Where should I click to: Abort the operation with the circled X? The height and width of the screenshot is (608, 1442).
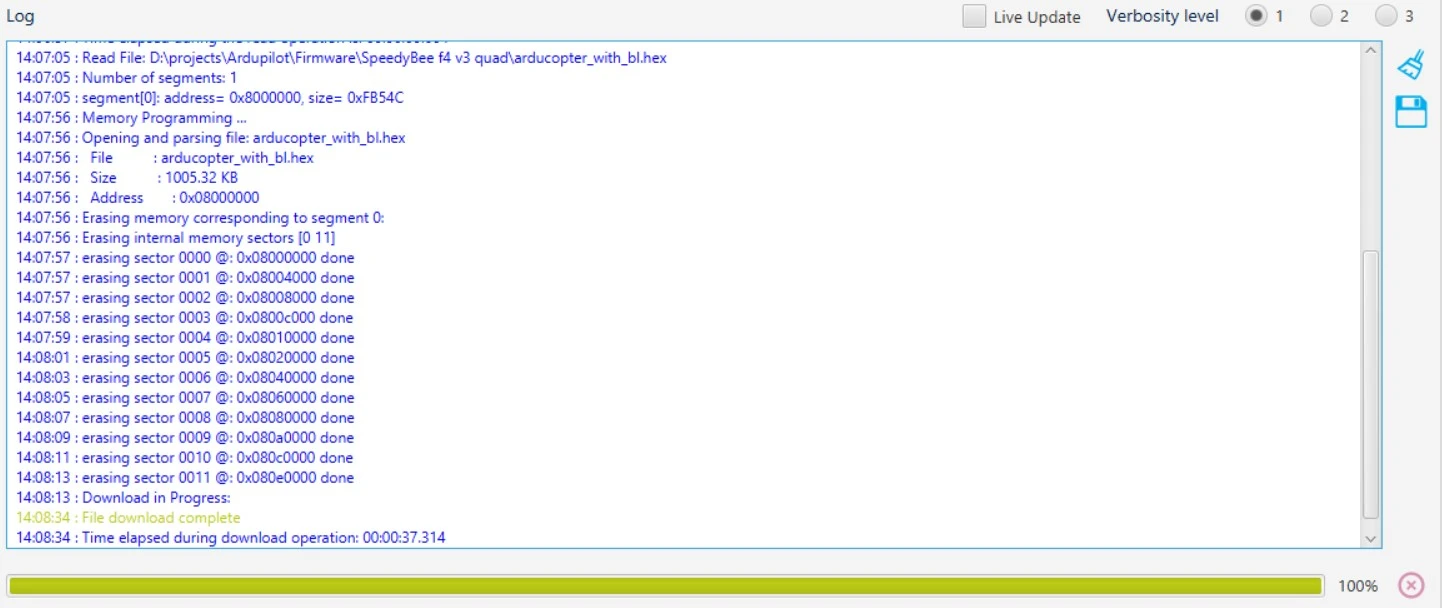pyautogui.click(x=1410, y=585)
